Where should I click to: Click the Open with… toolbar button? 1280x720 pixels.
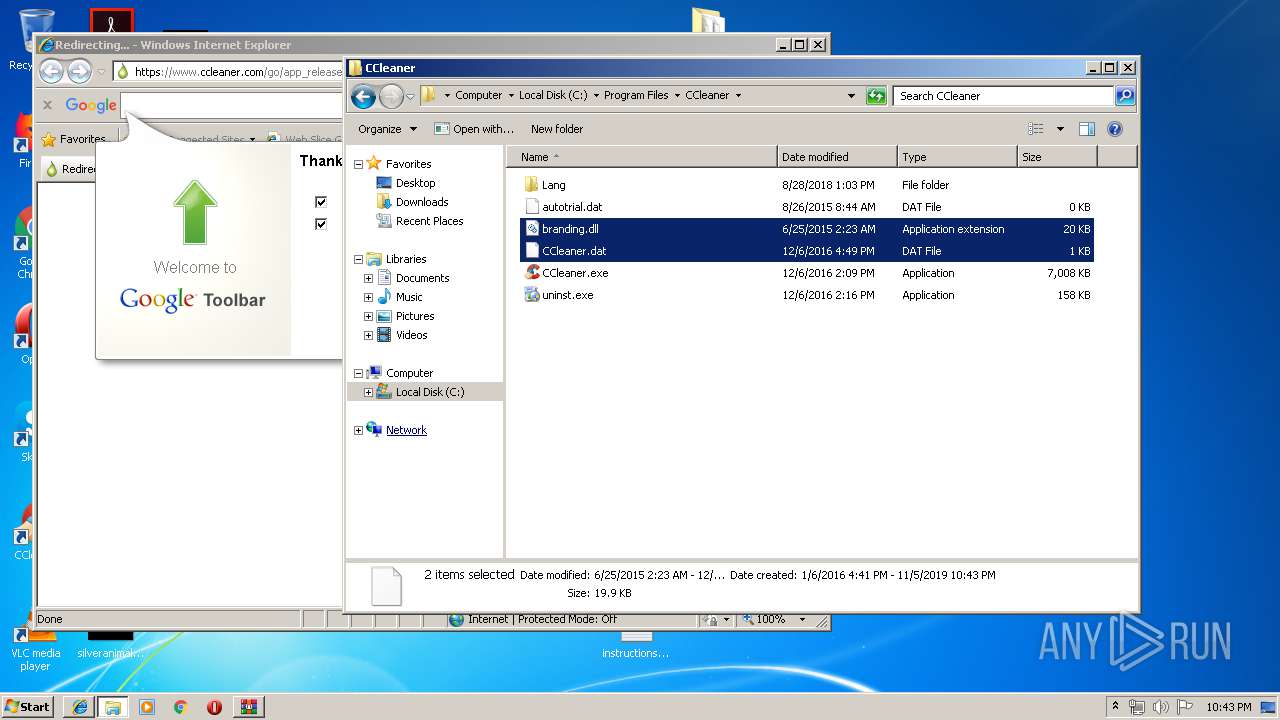tap(474, 129)
